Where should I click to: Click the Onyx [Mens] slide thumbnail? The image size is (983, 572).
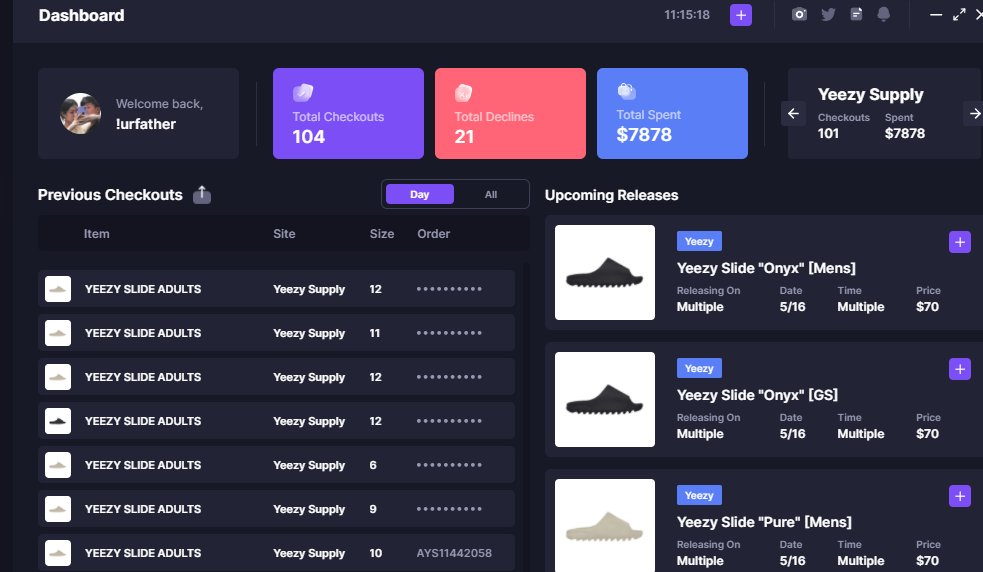(x=605, y=272)
